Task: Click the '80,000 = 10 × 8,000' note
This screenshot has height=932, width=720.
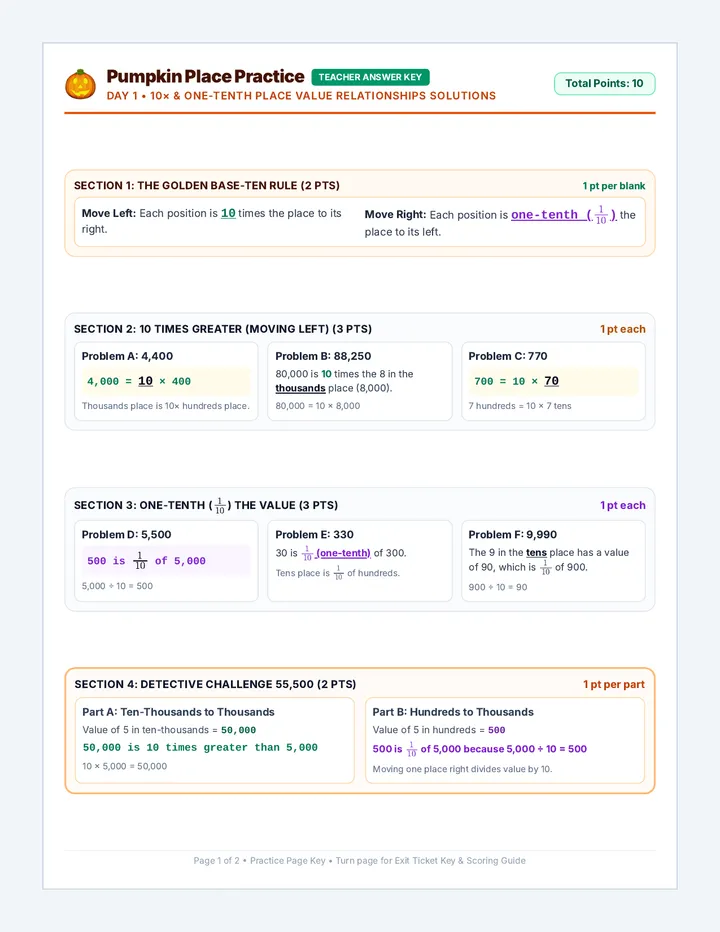Action: point(317,406)
